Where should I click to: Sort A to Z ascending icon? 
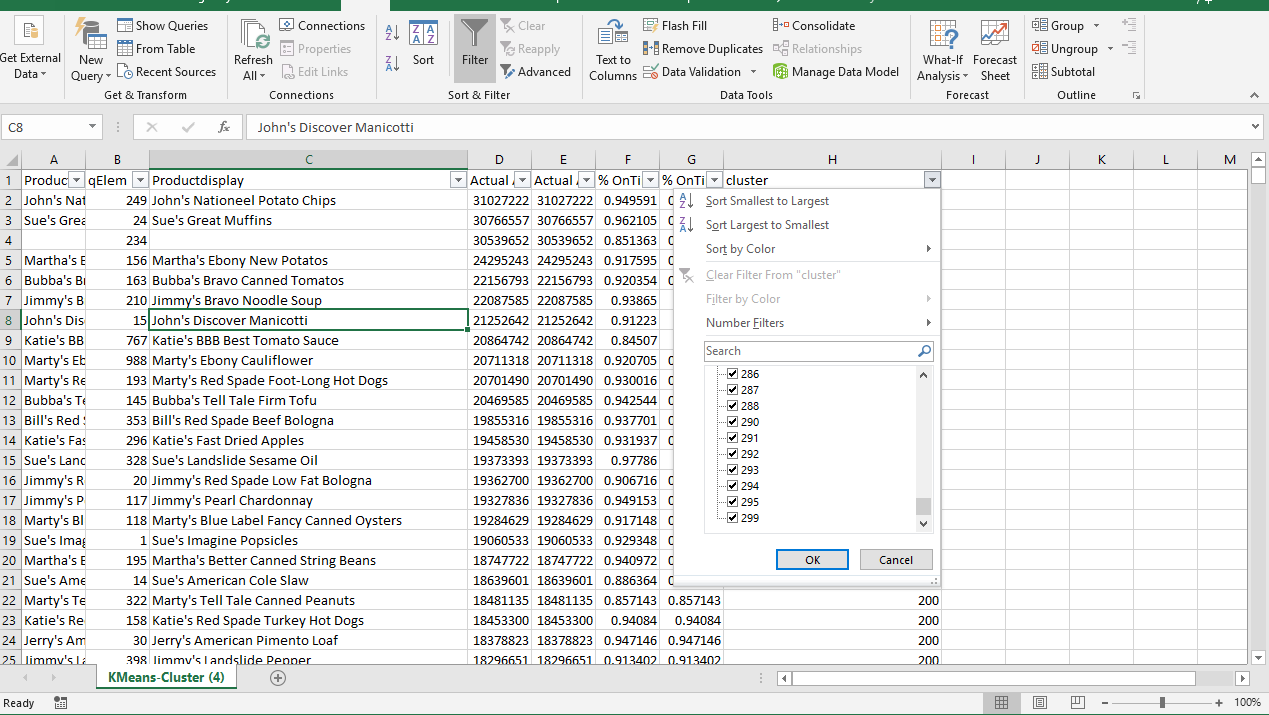393,34
